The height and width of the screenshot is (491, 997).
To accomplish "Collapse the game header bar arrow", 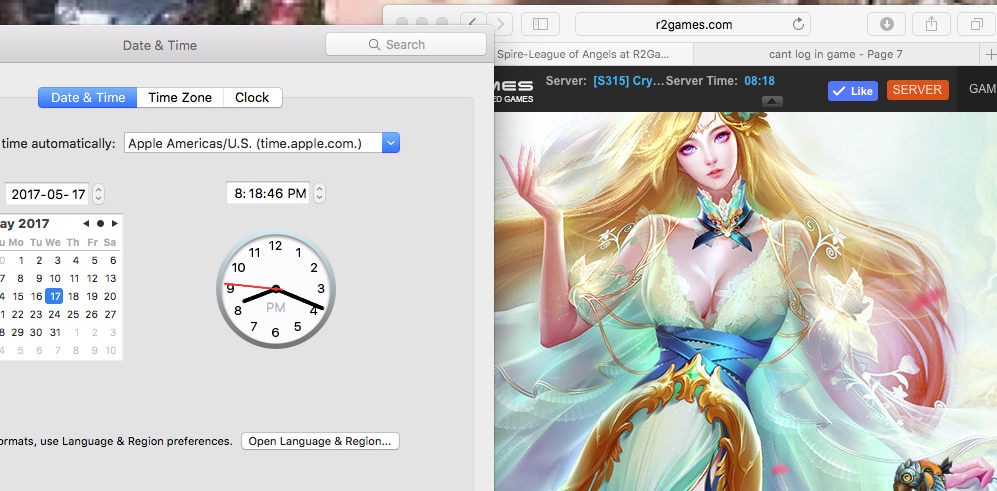I will point(772,101).
